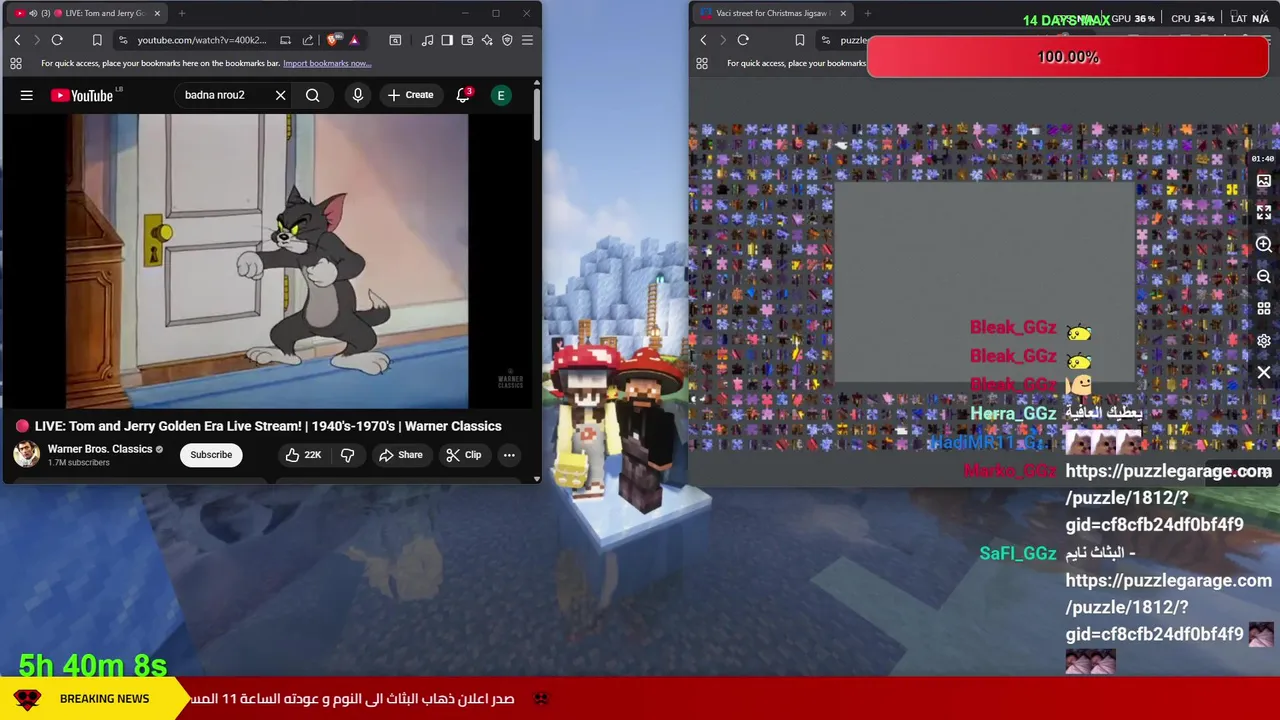The image size is (1280, 720).
Task: Open the browser main menu in YouTube window
Action: (527, 40)
